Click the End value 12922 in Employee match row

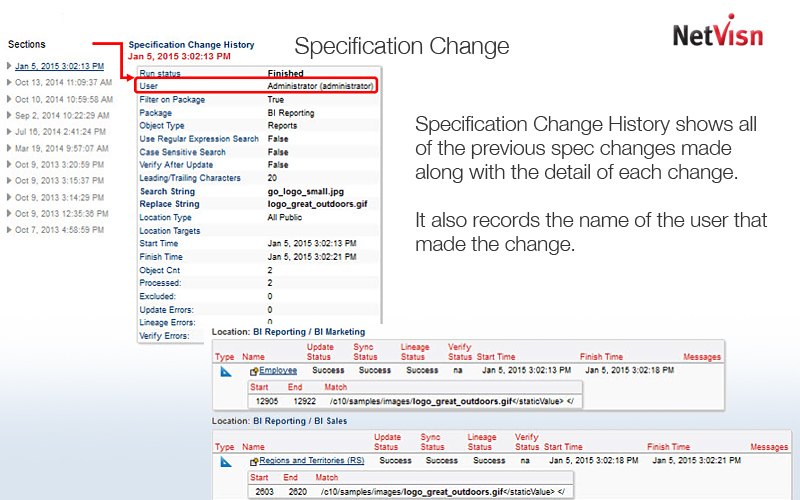click(305, 401)
